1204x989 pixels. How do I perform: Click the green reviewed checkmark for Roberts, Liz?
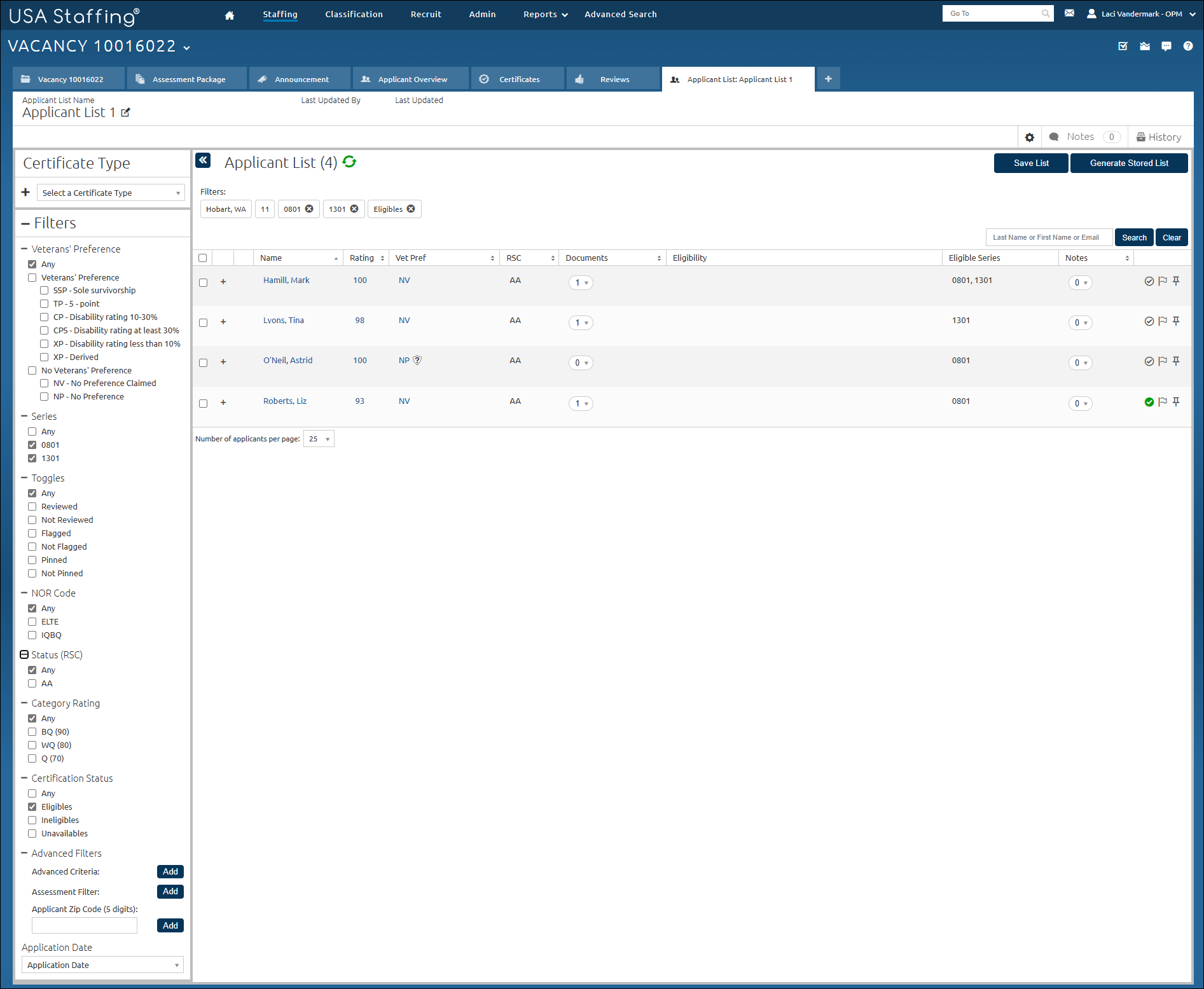point(1149,402)
